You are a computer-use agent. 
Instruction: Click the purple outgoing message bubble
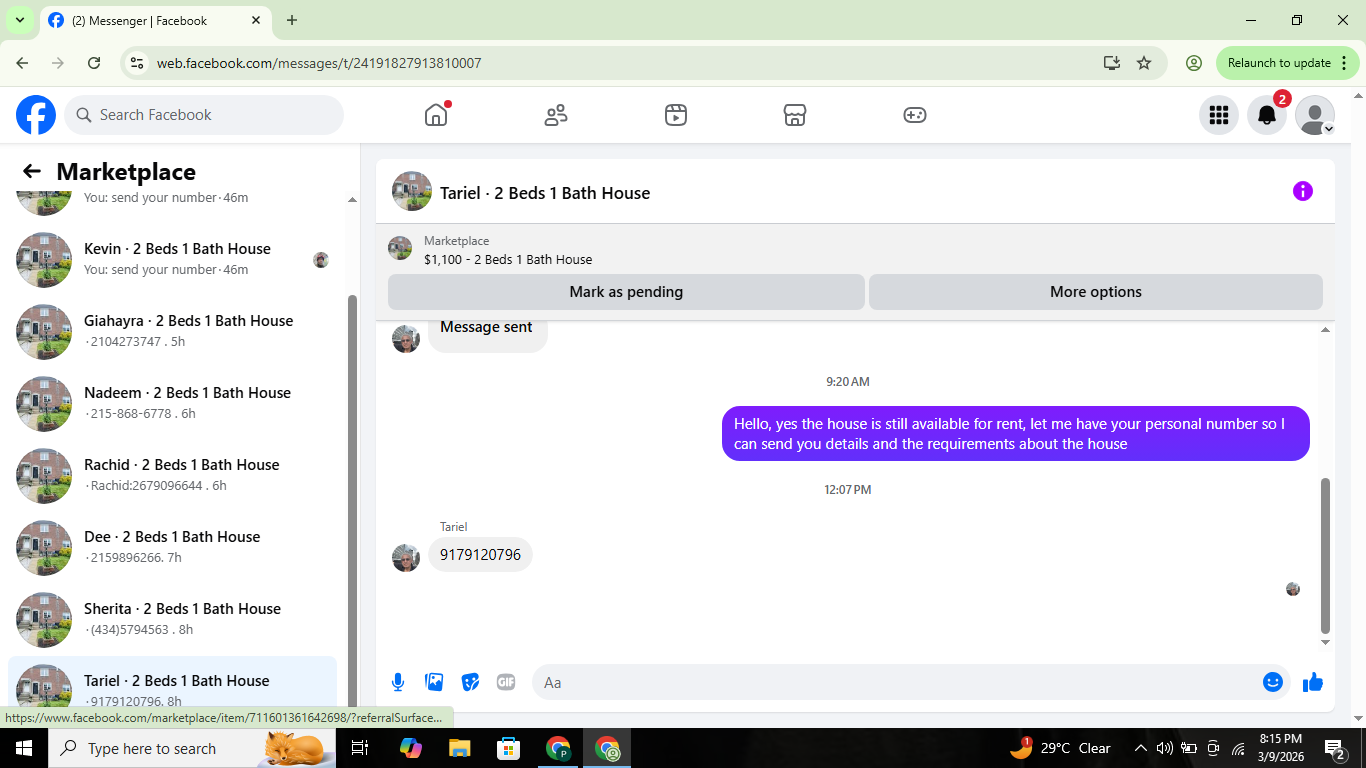[x=1016, y=434]
